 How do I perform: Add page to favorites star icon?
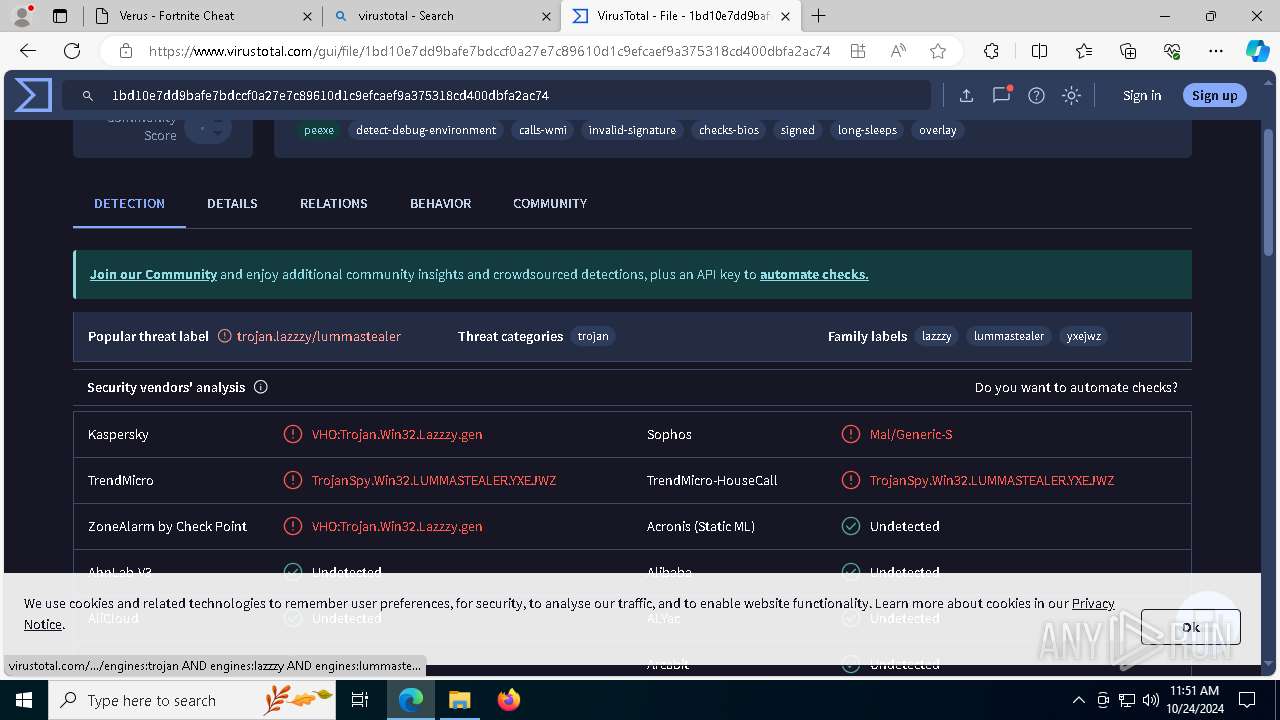tap(938, 51)
